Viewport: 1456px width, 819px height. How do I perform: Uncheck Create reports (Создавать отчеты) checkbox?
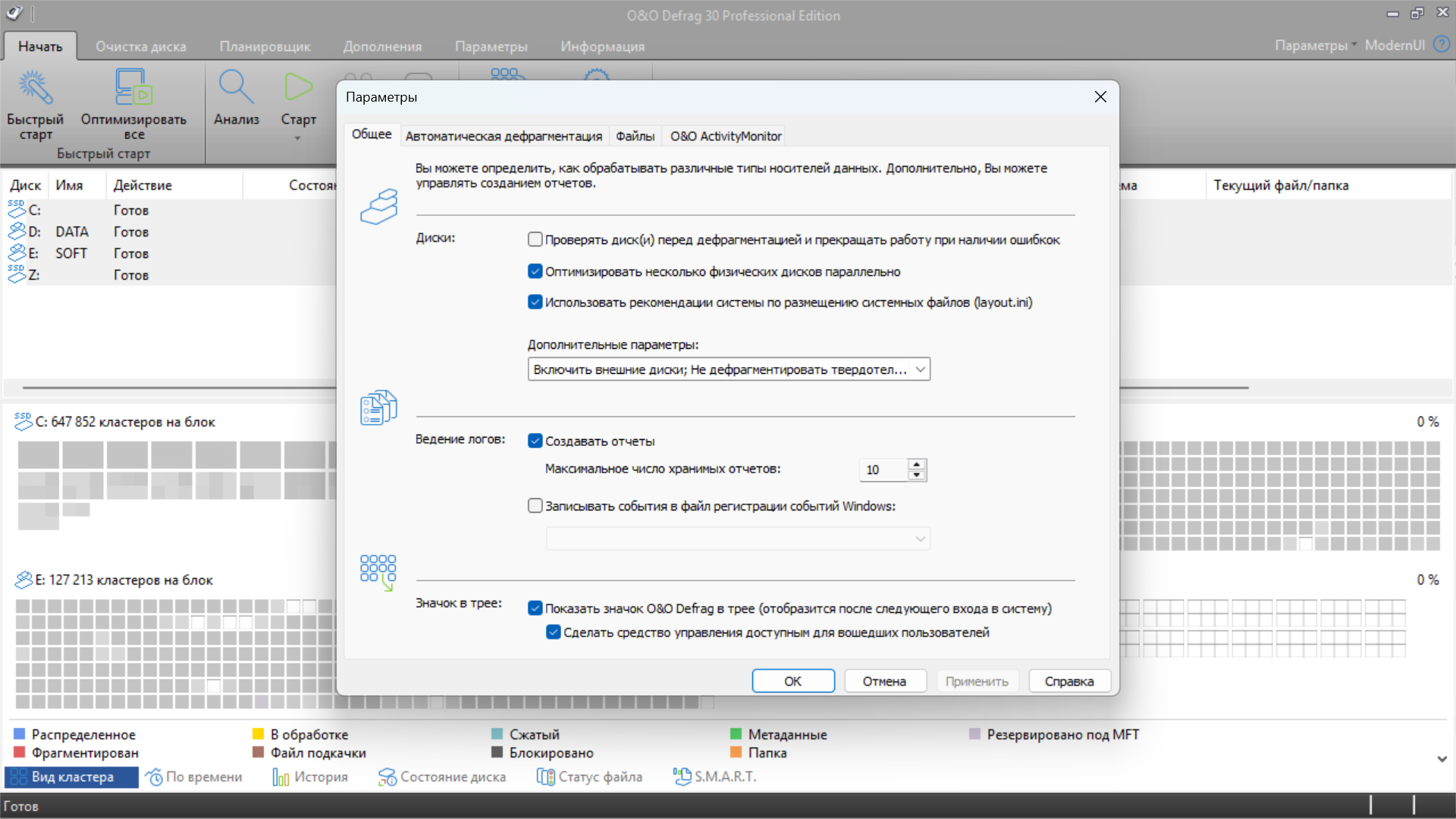[535, 441]
